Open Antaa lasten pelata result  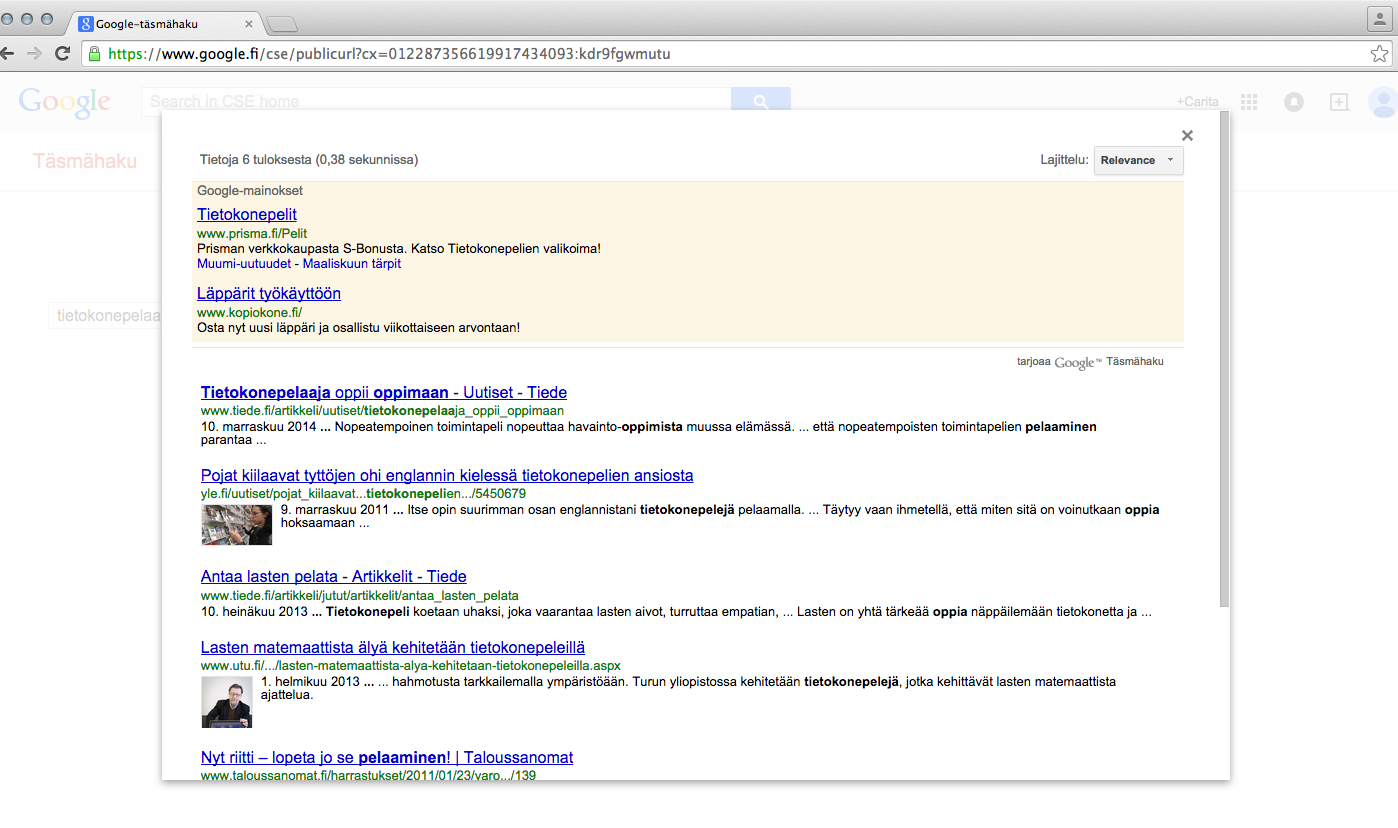tap(334, 577)
